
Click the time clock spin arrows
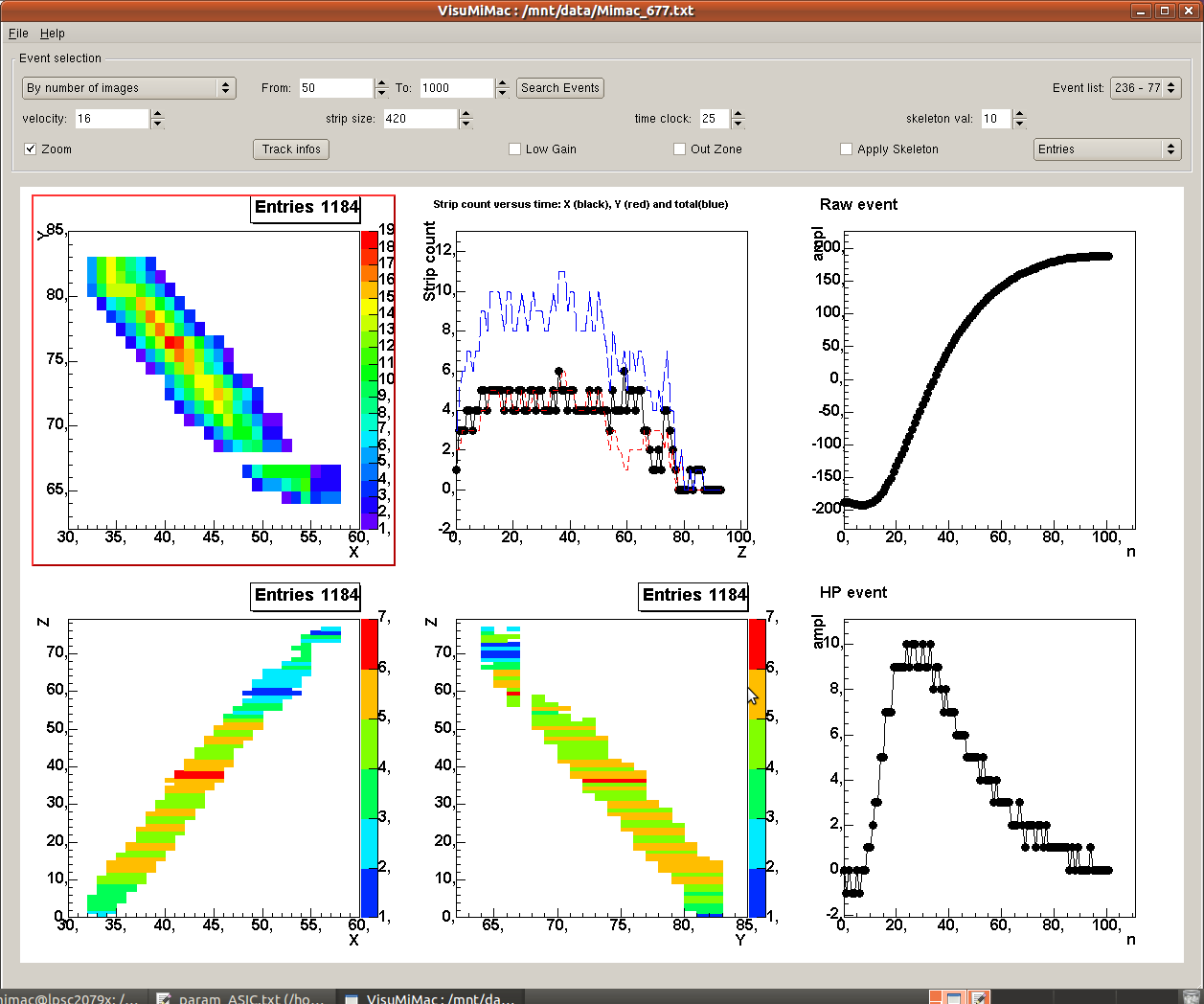738,119
